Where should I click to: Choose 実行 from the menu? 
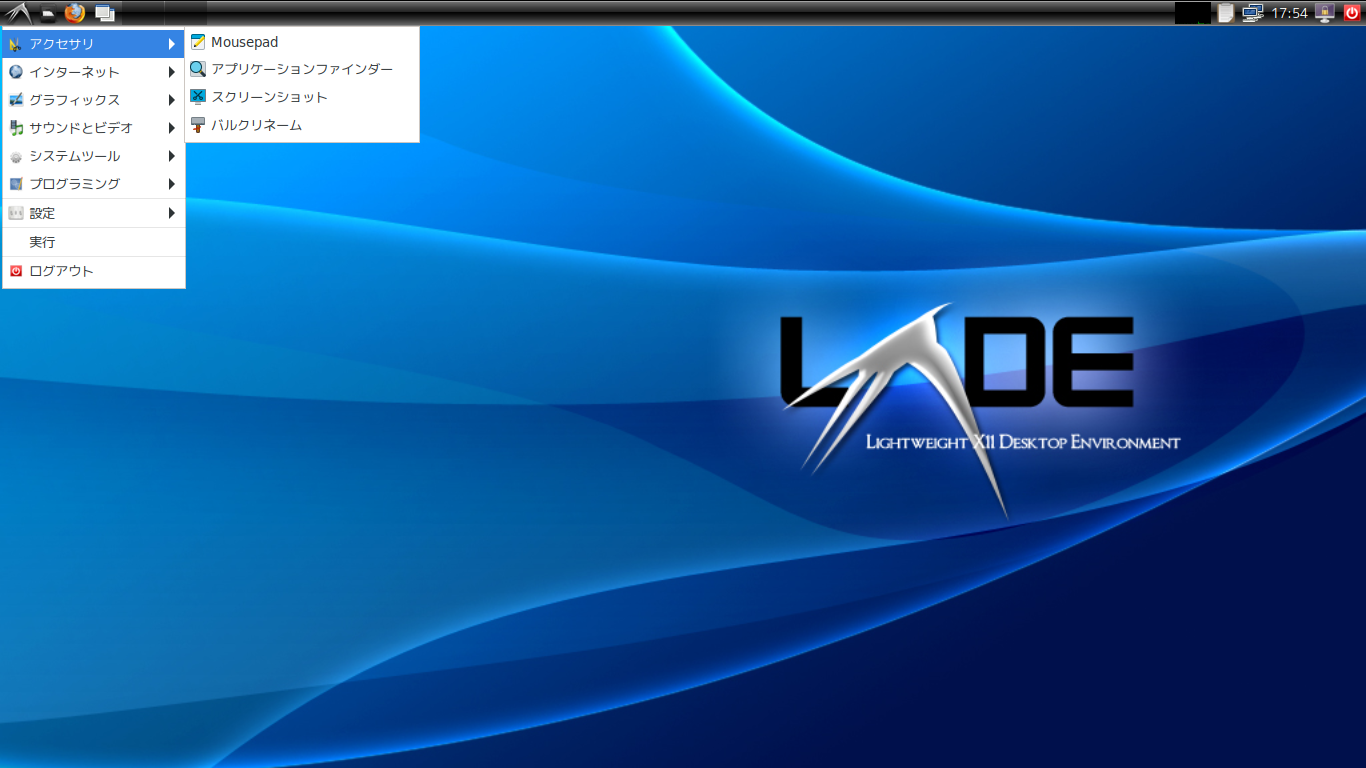pos(94,242)
